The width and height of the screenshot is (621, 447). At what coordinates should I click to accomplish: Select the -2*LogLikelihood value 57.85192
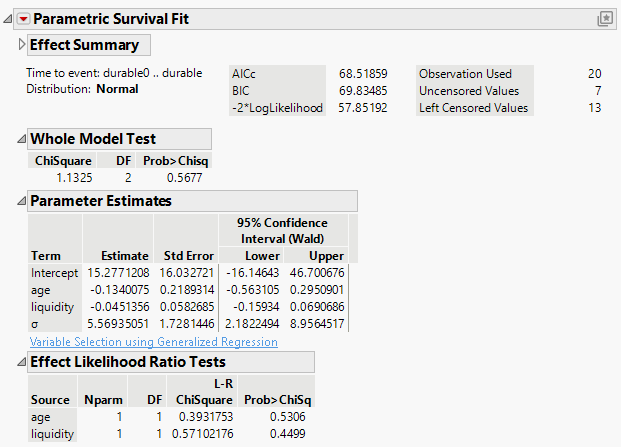(363, 108)
